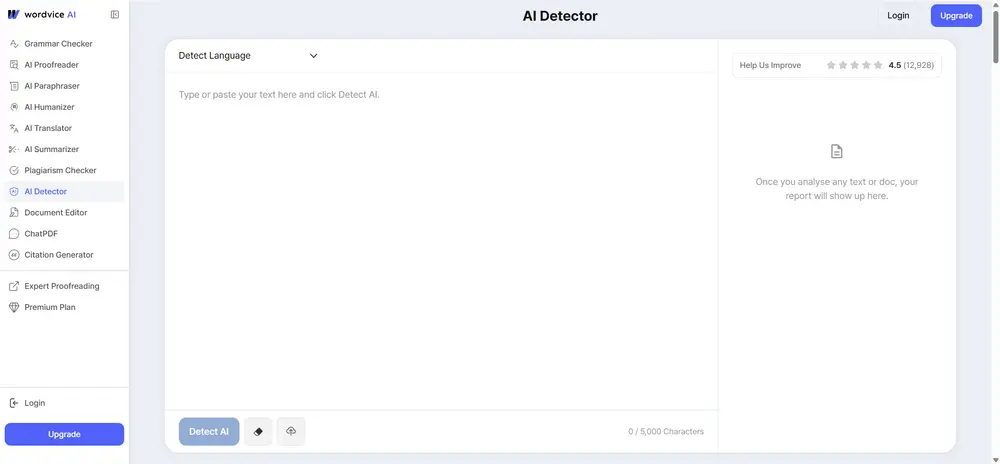The image size is (1000, 464).
Task: Click the Document Editor icon
Action: pyautogui.click(x=14, y=212)
